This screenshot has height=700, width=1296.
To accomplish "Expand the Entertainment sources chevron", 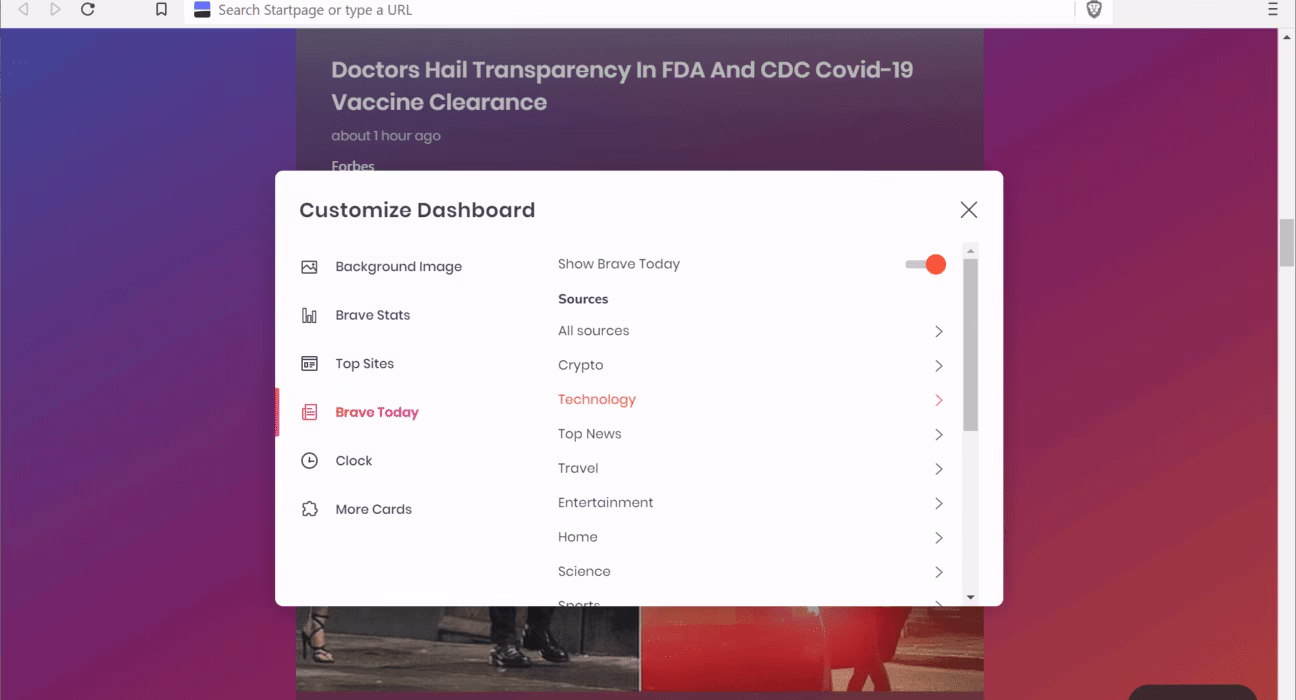I will click(x=938, y=503).
